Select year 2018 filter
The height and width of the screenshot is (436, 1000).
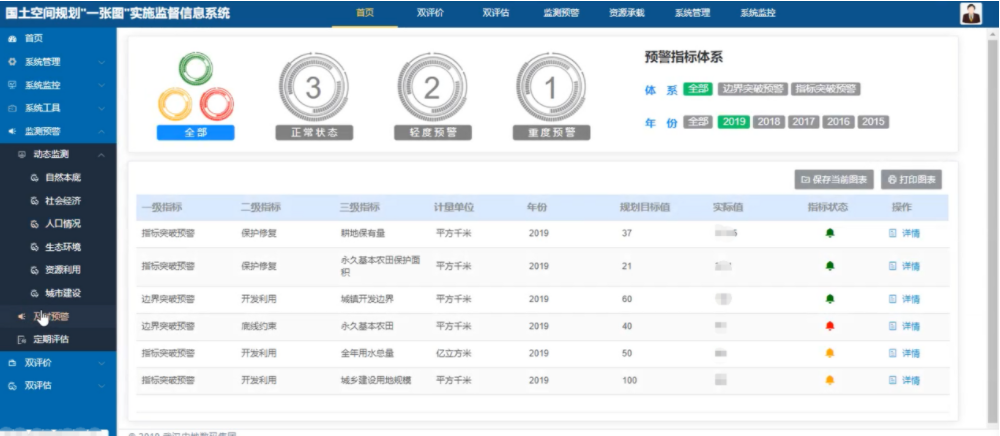[768, 122]
